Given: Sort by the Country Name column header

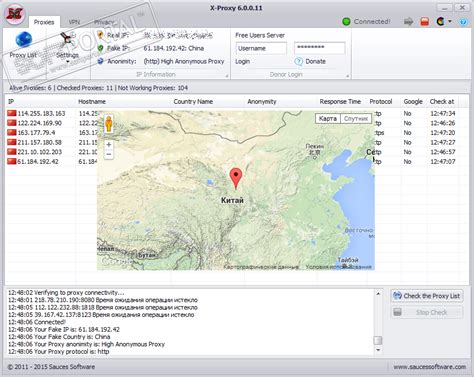Looking at the screenshot, I should (x=208, y=102).
